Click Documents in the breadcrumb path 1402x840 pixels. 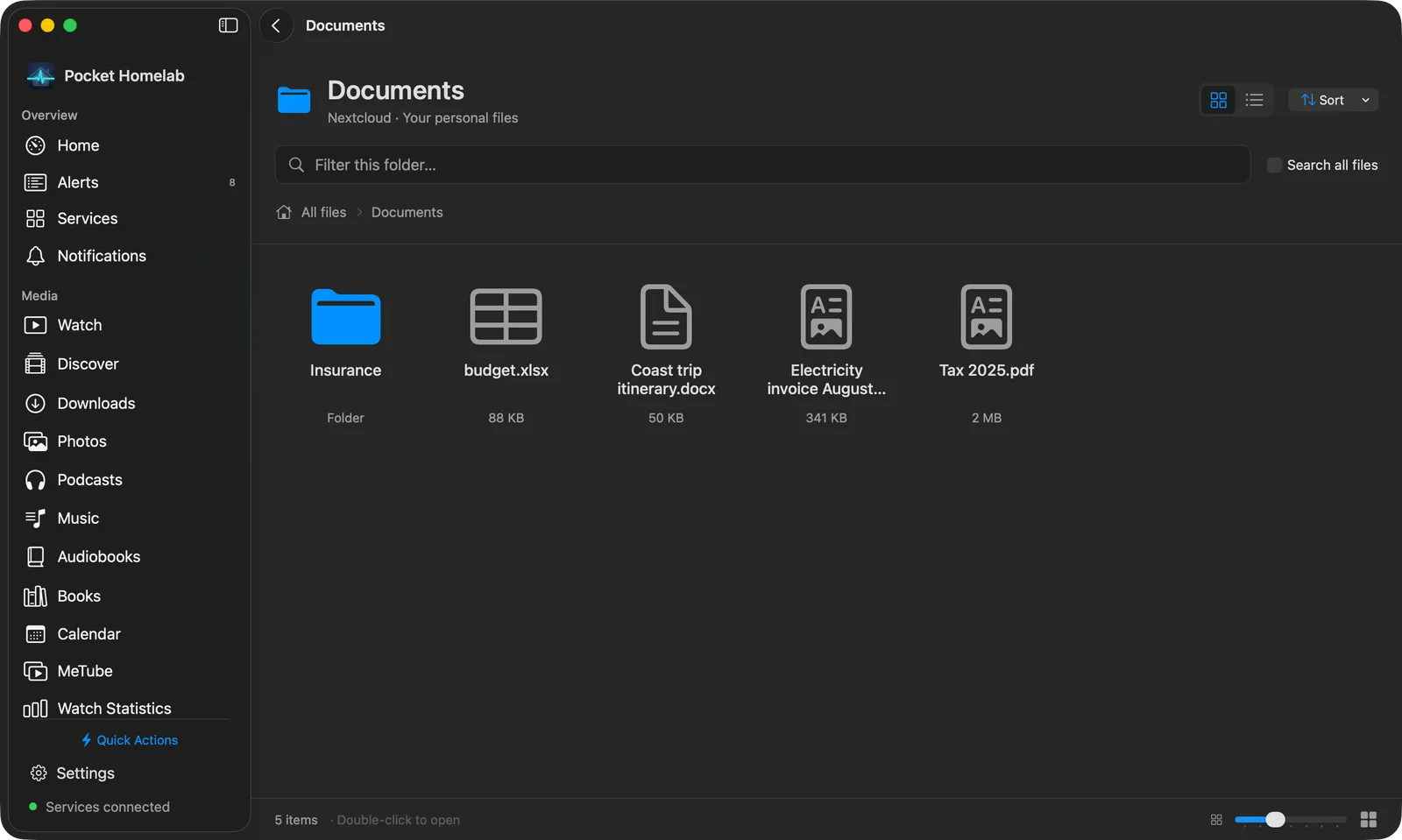point(407,212)
